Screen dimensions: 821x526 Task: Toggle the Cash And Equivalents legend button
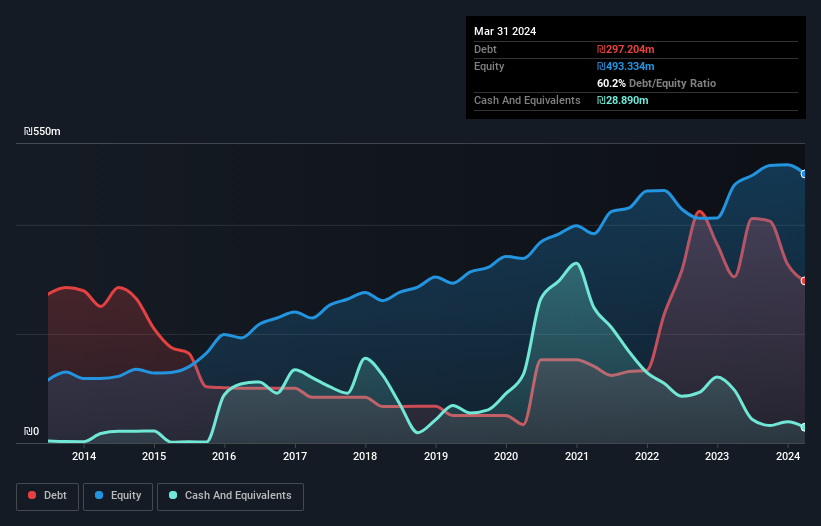coord(230,496)
